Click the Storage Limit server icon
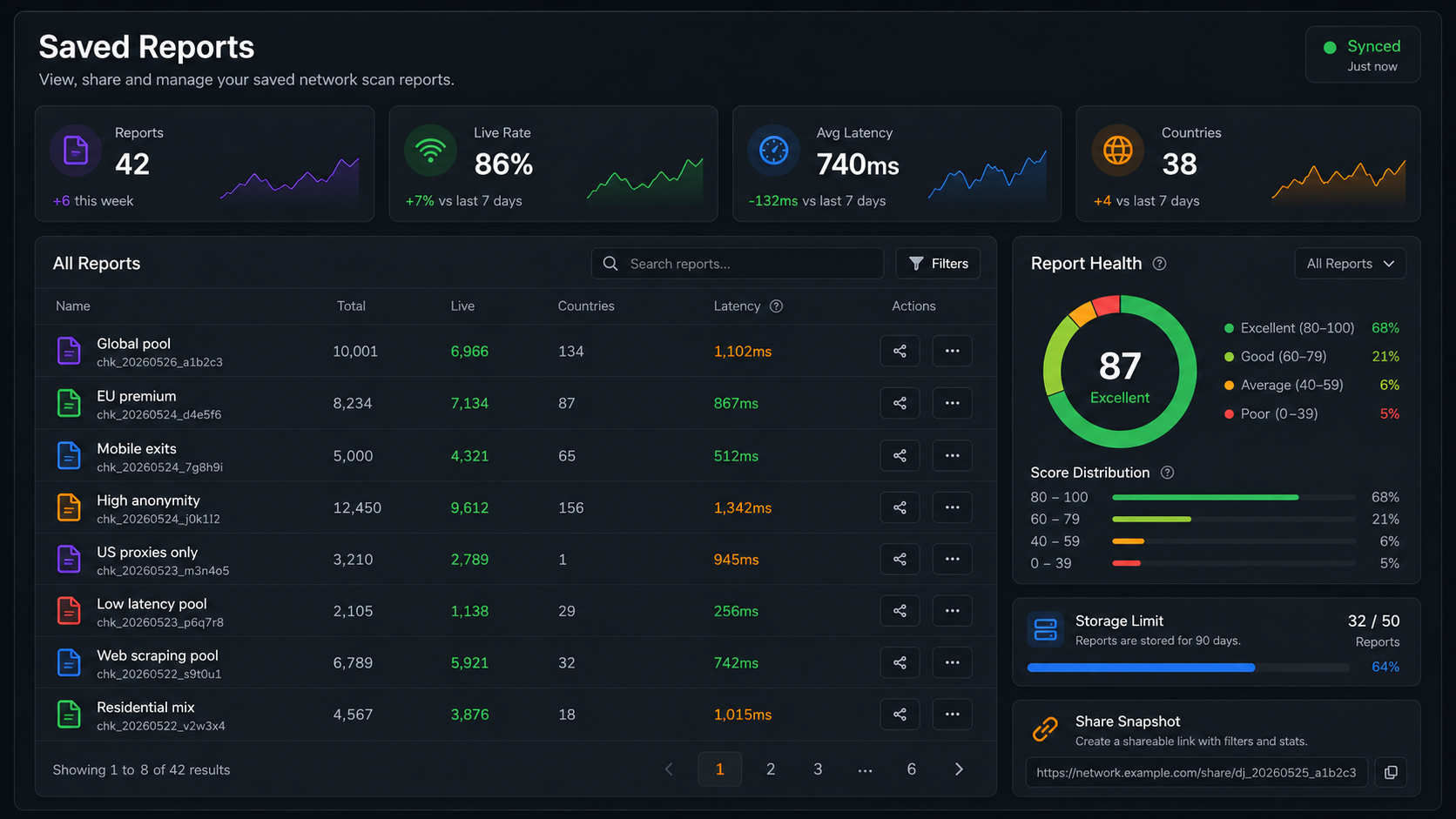 tap(1045, 629)
